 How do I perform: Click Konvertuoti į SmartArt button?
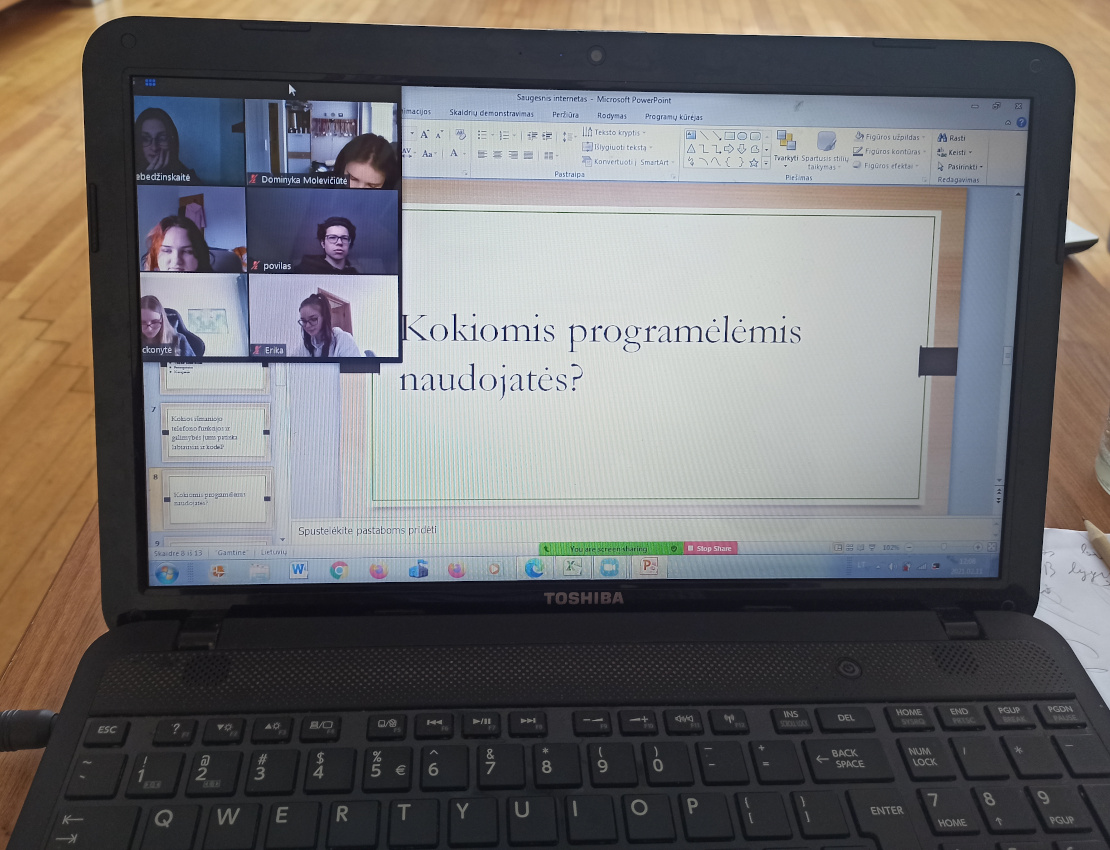627,162
